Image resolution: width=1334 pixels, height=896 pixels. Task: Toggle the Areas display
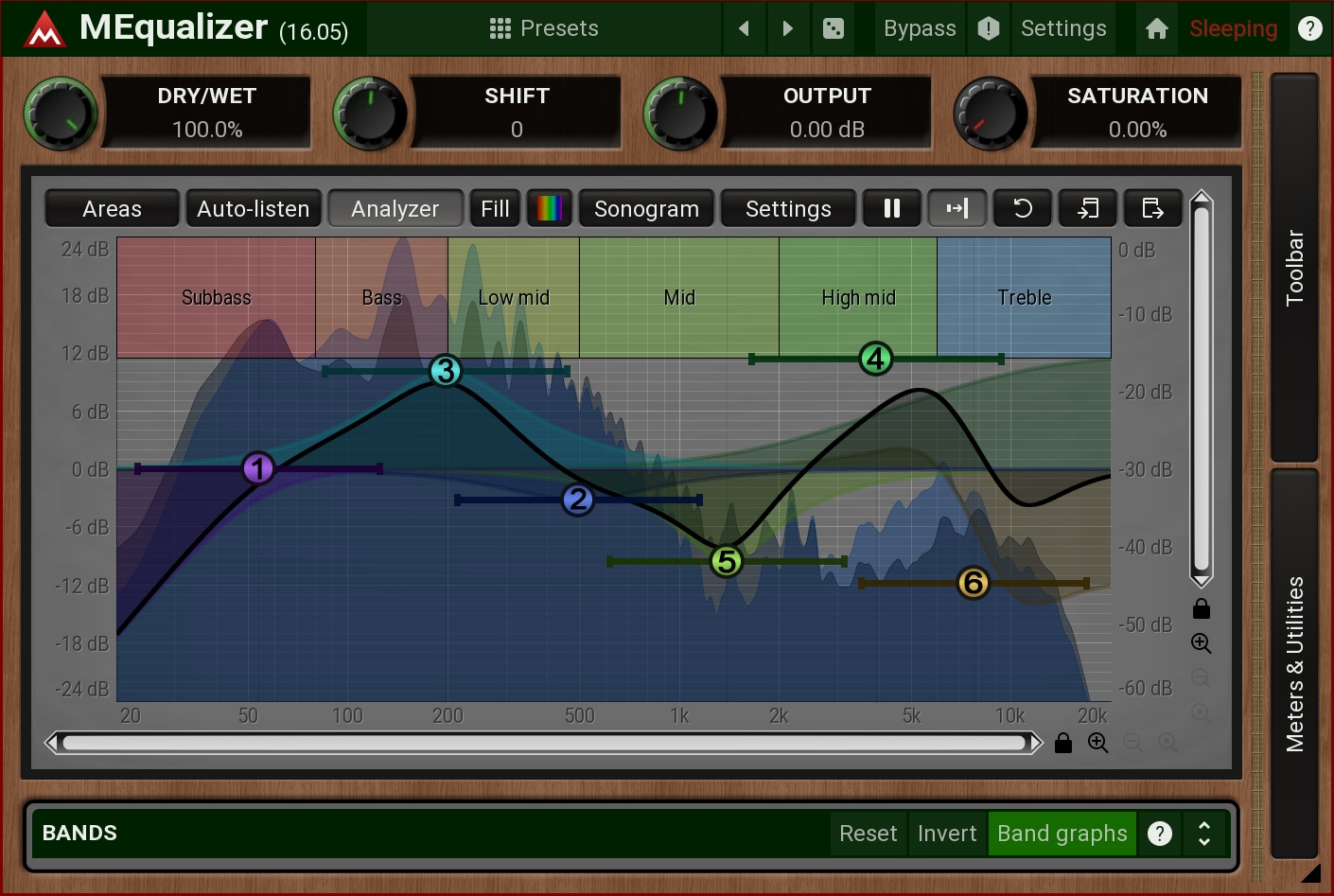[x=112, y=208]
